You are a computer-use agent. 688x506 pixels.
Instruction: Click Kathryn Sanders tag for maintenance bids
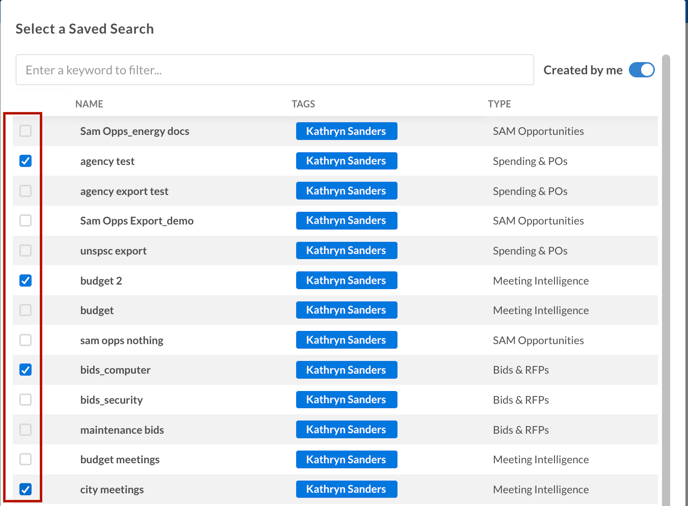coord(346,430)
